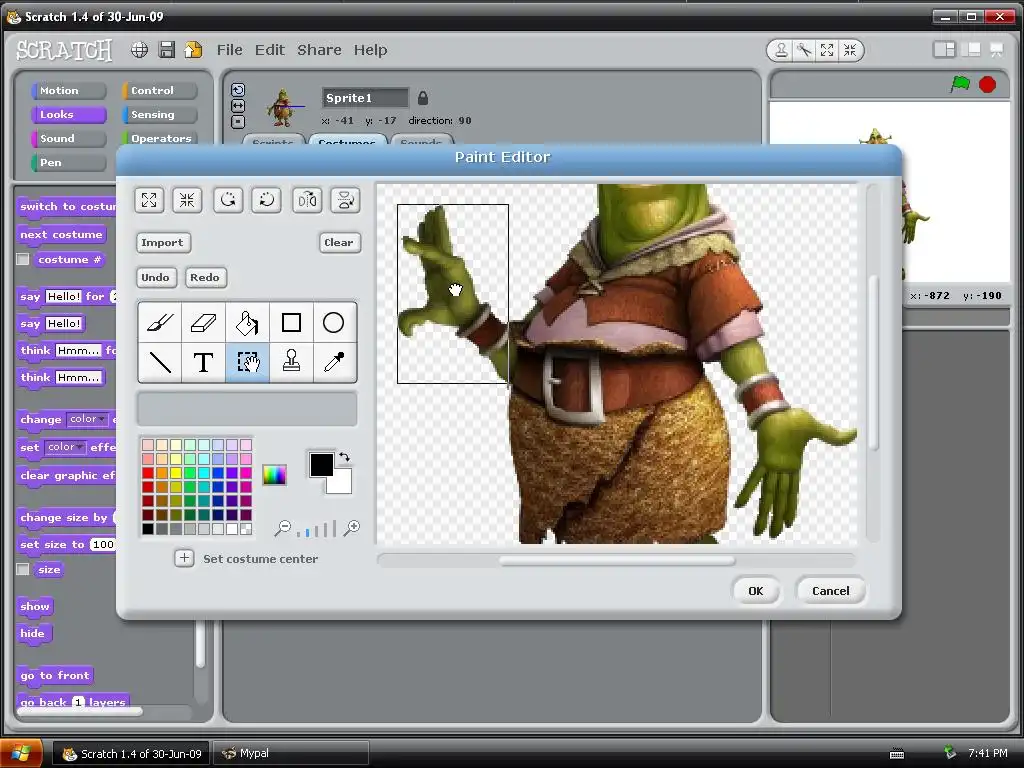Switch to full stage view mode
The width and height of the screenshot is (1024, 768).
click(x=971, y=50)
